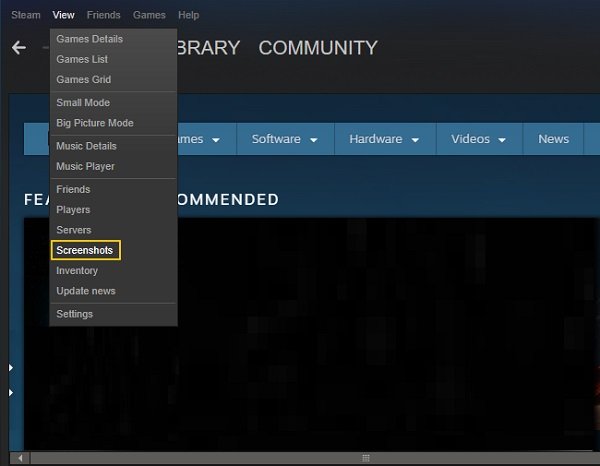Select Inventory from the View menu
Screen dimensions: 600x466
[77, 271]
